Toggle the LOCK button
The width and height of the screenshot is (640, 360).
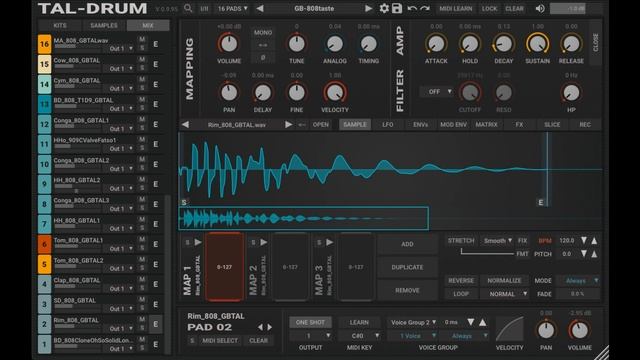[x=489, y=8]
